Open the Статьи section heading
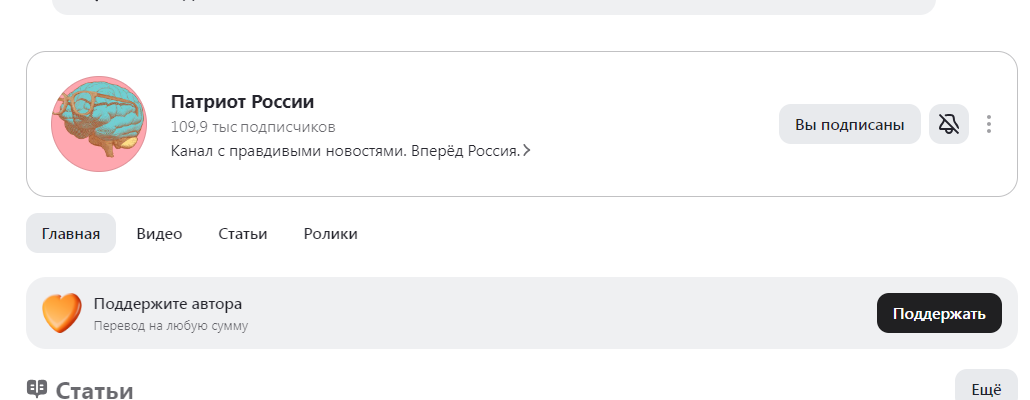The width and height of the screenshot is (1030, 400). pyautogui.click(x=94, y=390)
